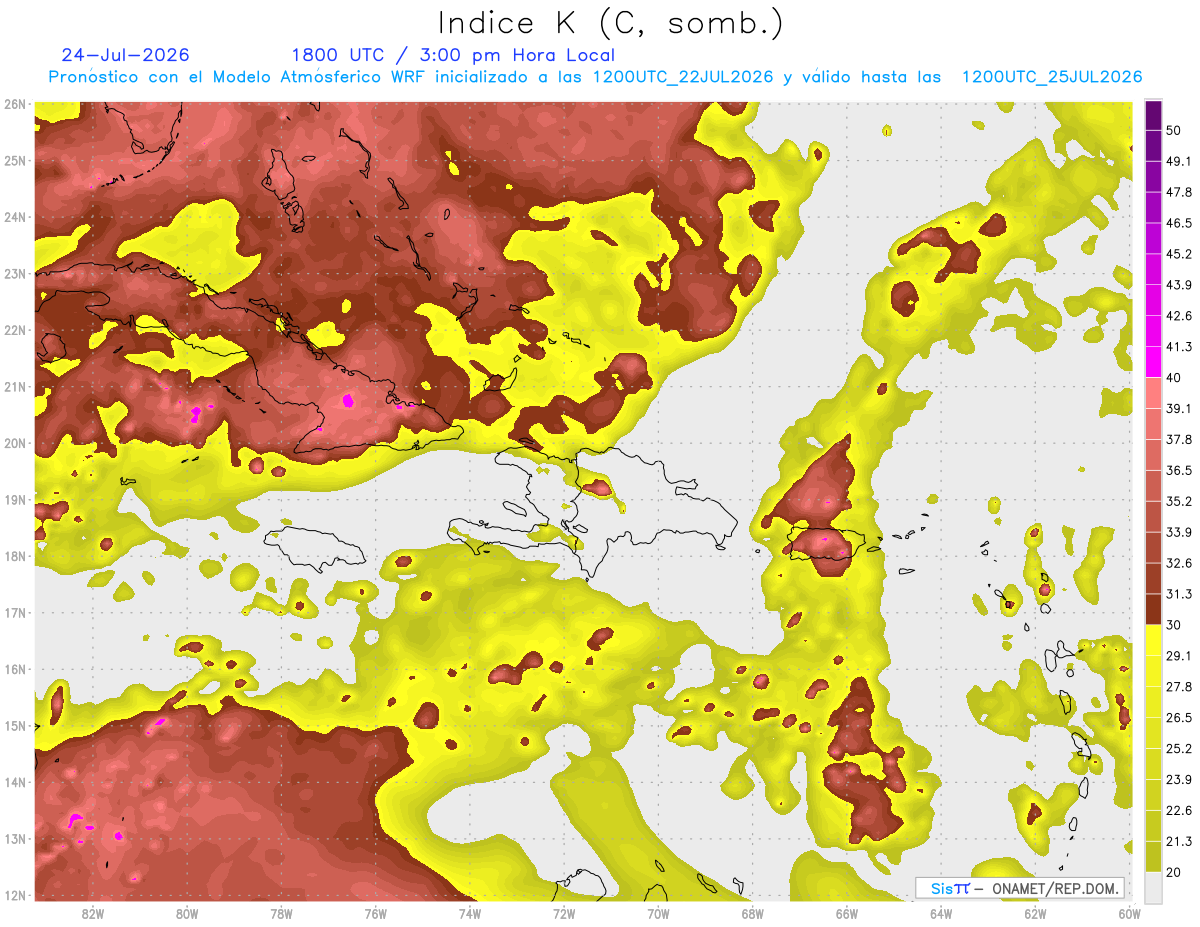
Task: Click the colorbar value '26.5'
Action: coord(1179,717)
